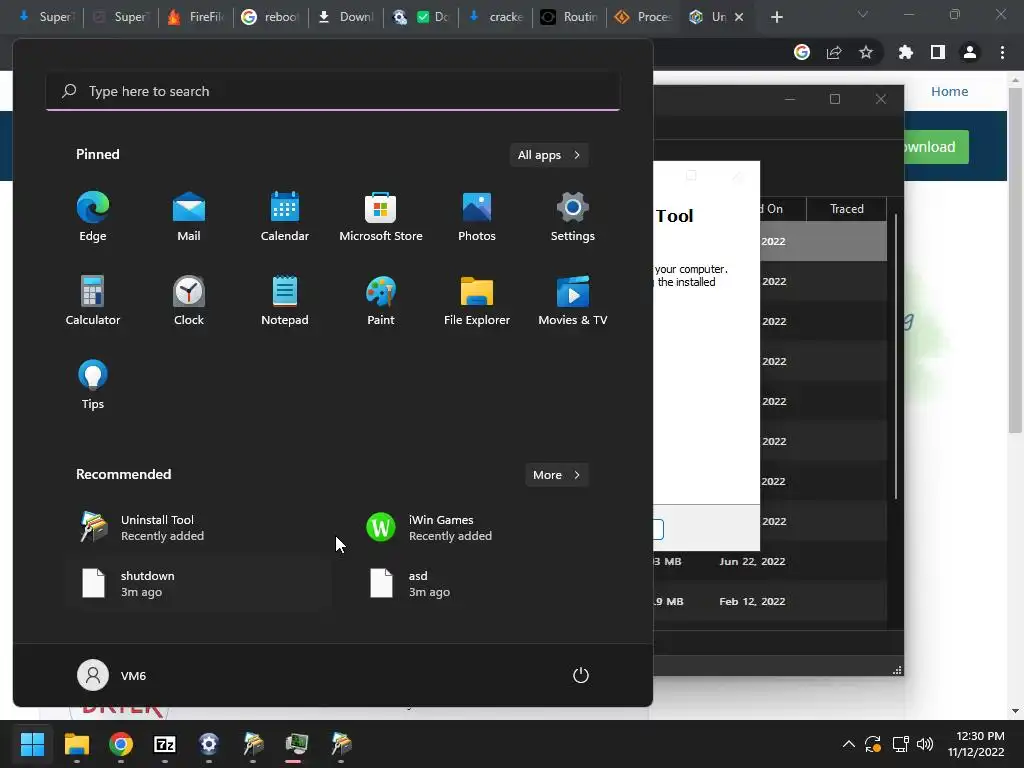The image size is (1024, 768).
Task: Open File Explorer from pinned apps
Action: pyautogui.click(x=477, y=301)
